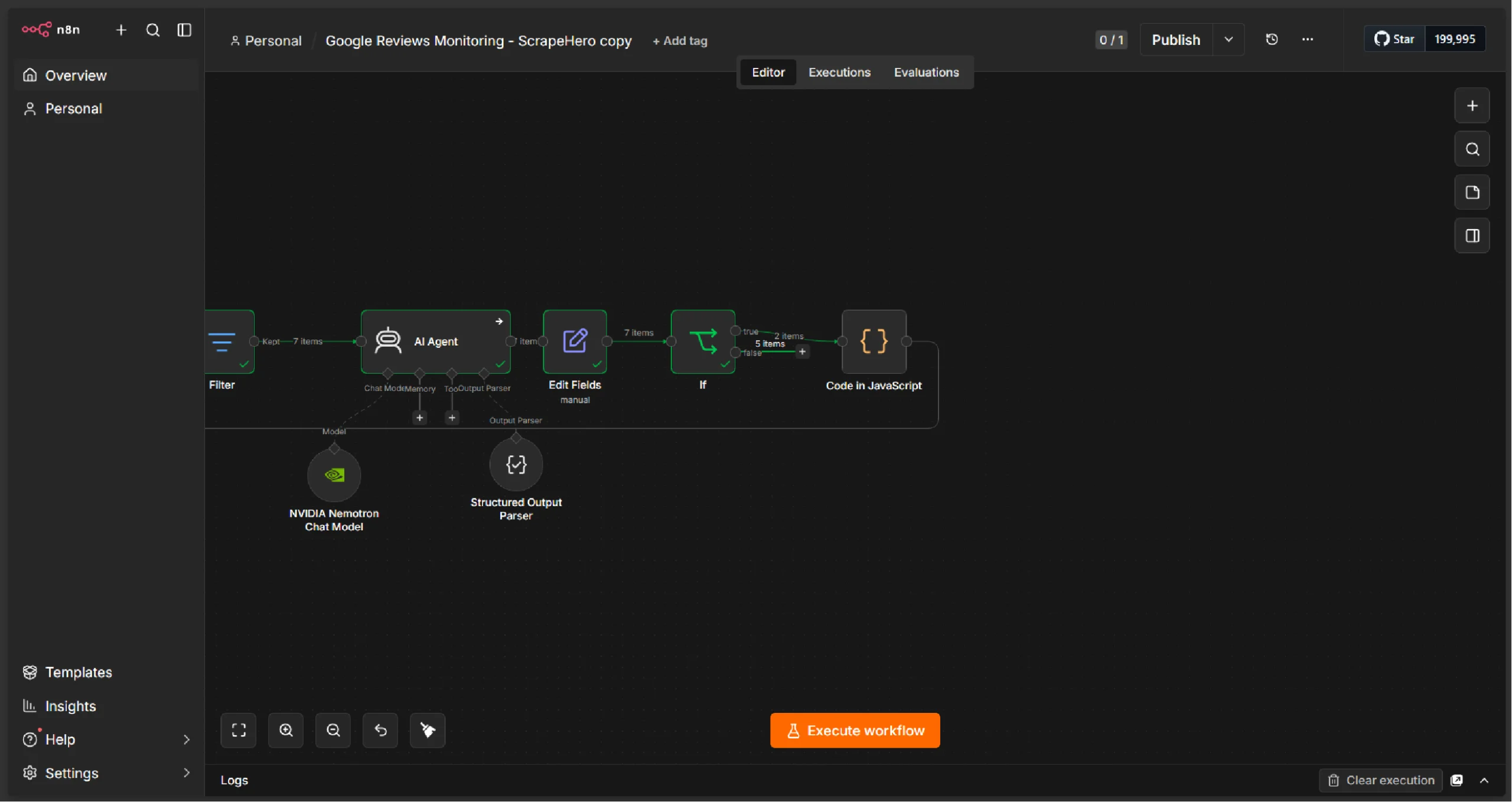Open the Personal section in the sidebar
The height and width of the screenshot is (805, 1512).
106,109
